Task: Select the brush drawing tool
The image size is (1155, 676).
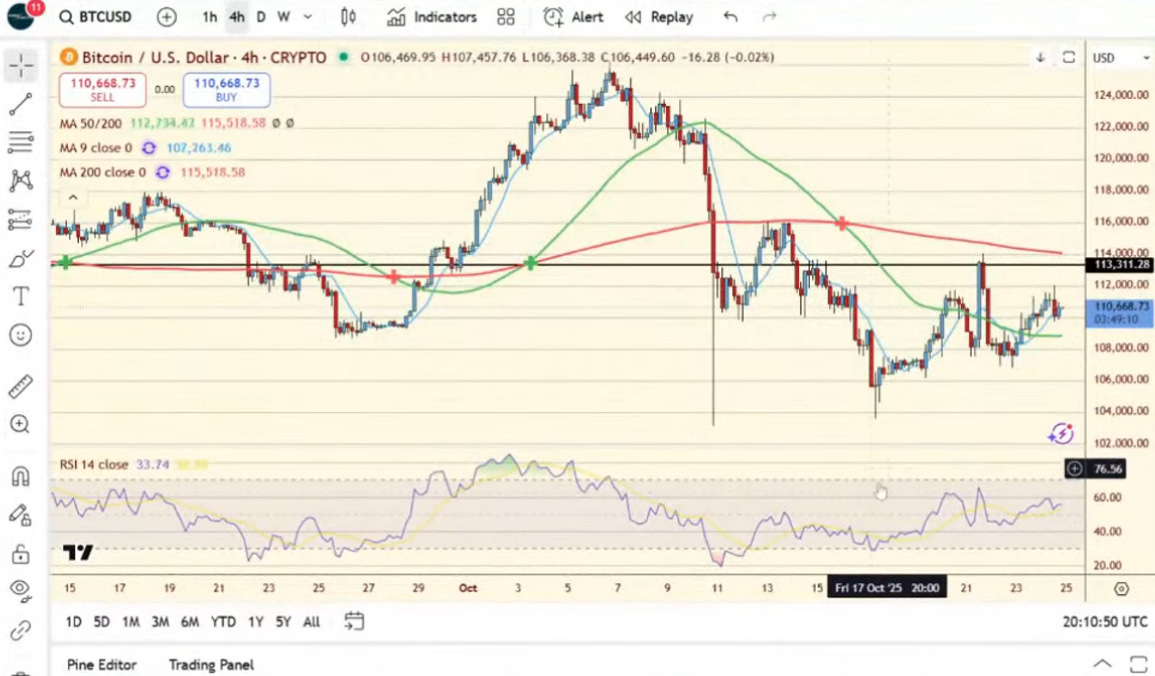Action: [x=21, y=258]
